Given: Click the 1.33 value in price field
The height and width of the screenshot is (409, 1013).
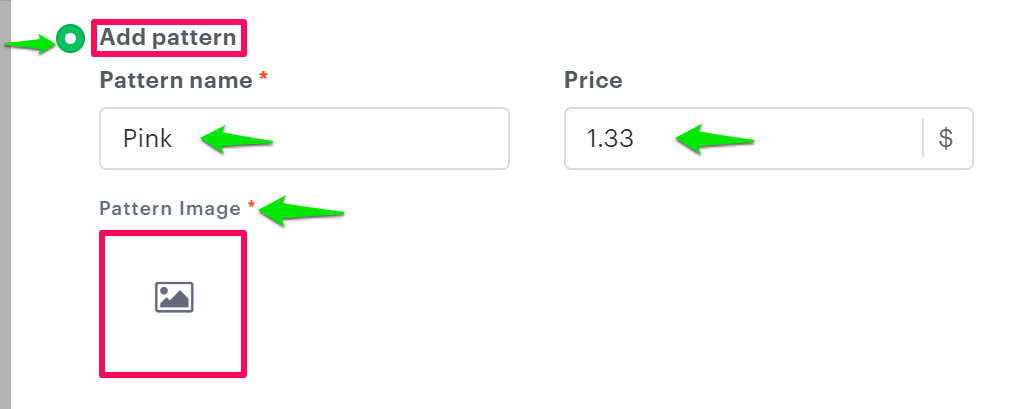Looking at the screenshot, I should [610, 139].
